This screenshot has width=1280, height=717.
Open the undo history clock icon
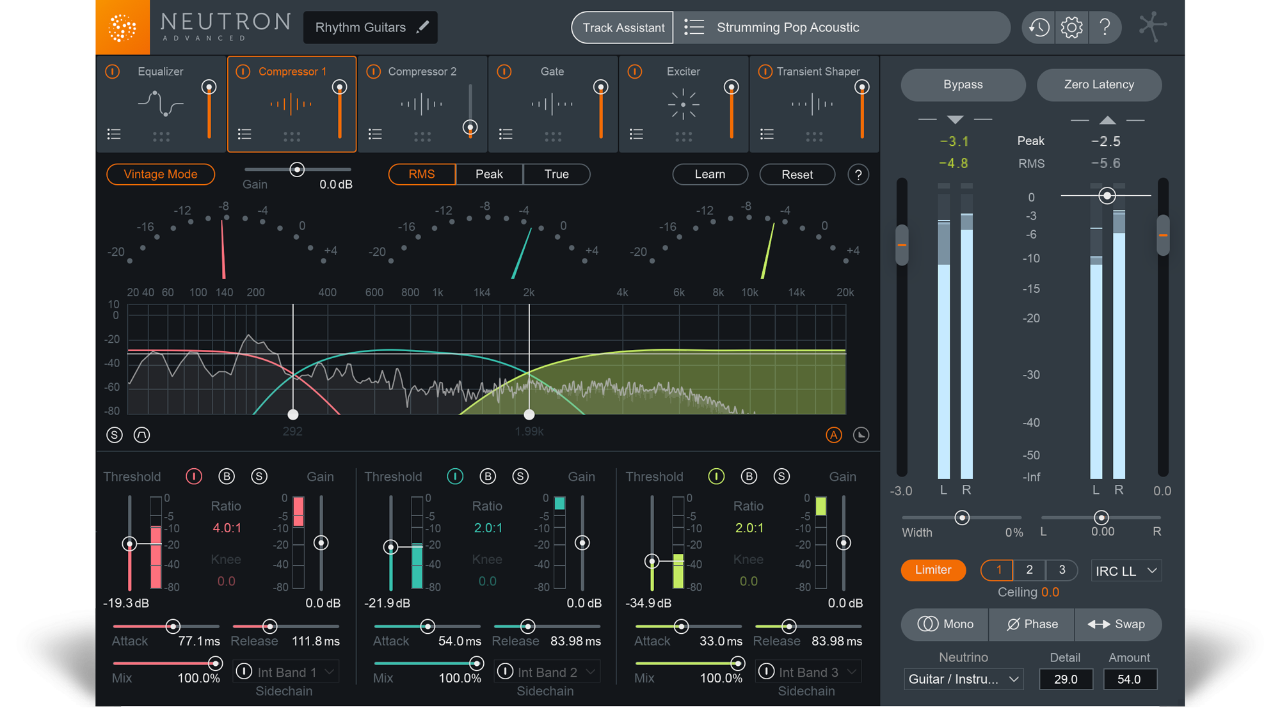[1039, 28]
